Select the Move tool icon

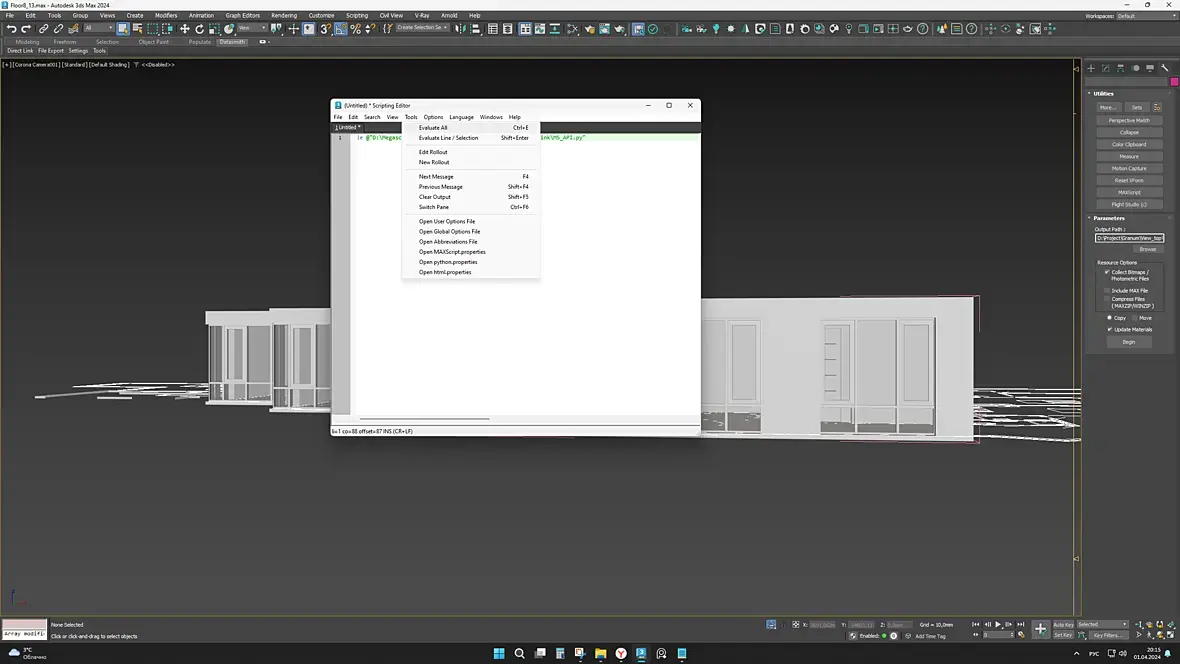pos(184,29)
